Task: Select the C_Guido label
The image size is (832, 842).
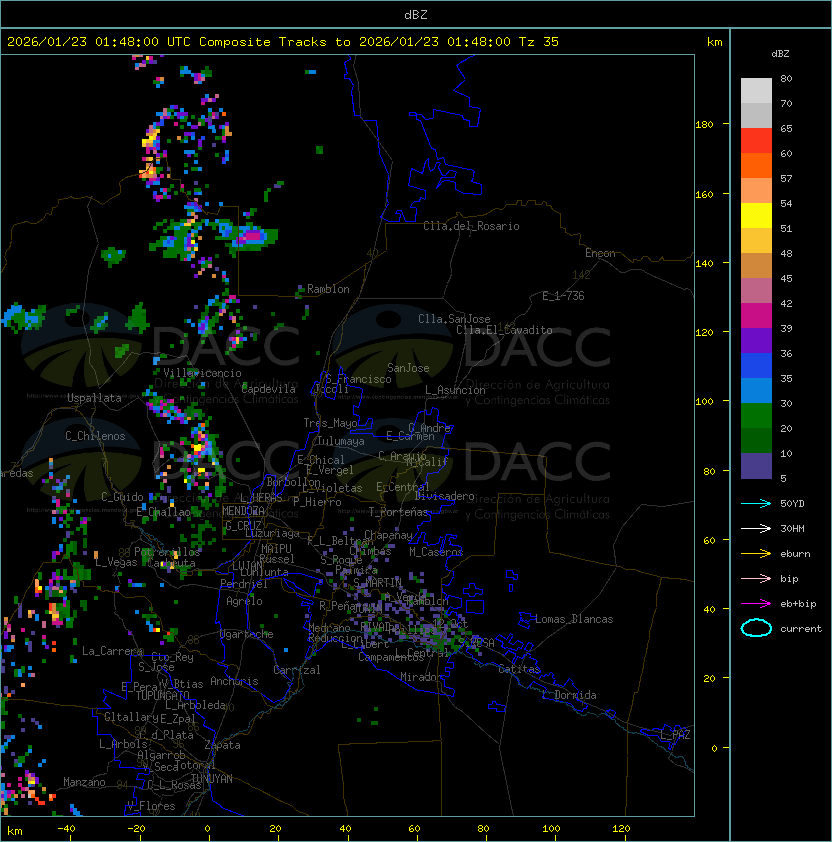Action: (x=122, y=497)
